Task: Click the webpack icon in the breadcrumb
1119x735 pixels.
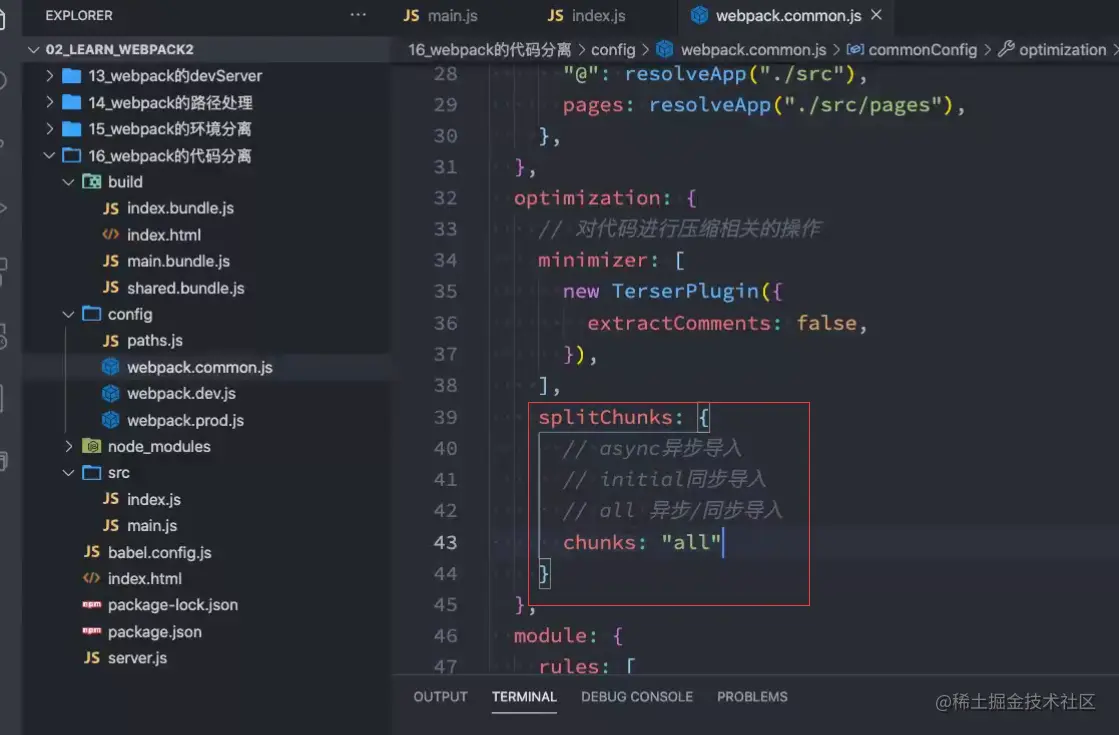Action: click(x=664, y=49)
